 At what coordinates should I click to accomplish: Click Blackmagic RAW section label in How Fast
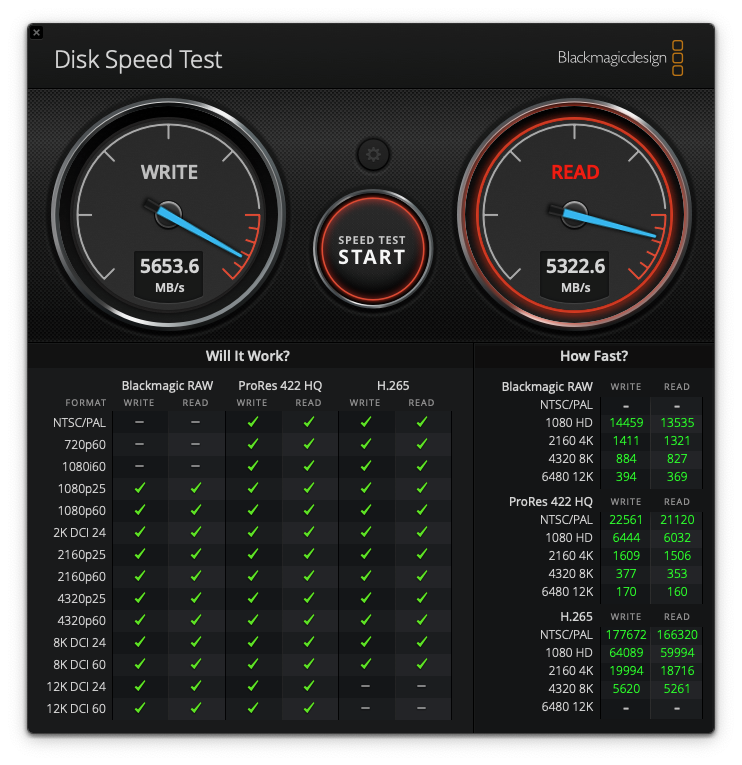click(547, 386)
